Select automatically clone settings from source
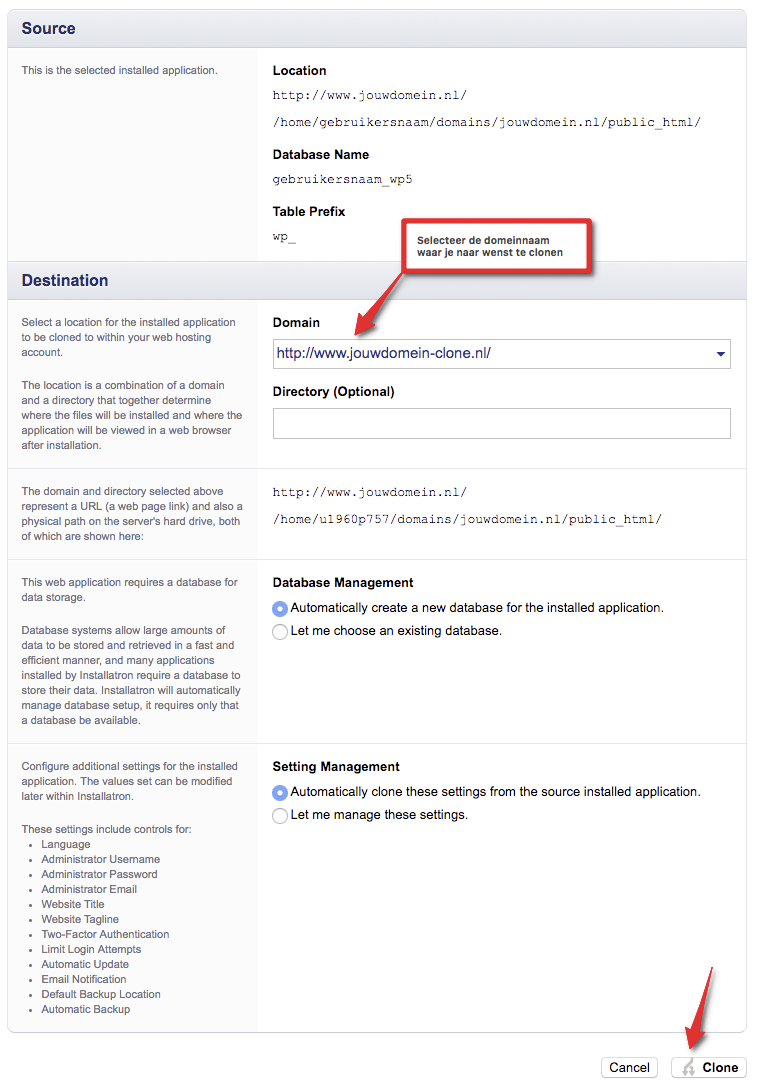This screenshot has width=760, height=1091. [x=281, y=792]
